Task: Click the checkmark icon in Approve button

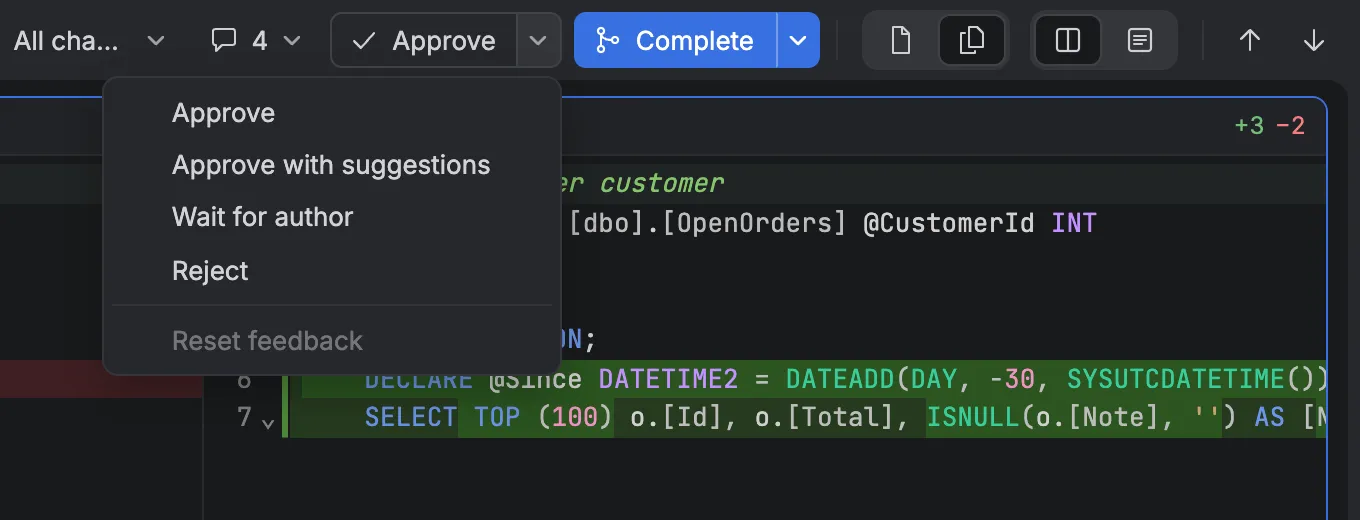Action: (x=365, y=41)
